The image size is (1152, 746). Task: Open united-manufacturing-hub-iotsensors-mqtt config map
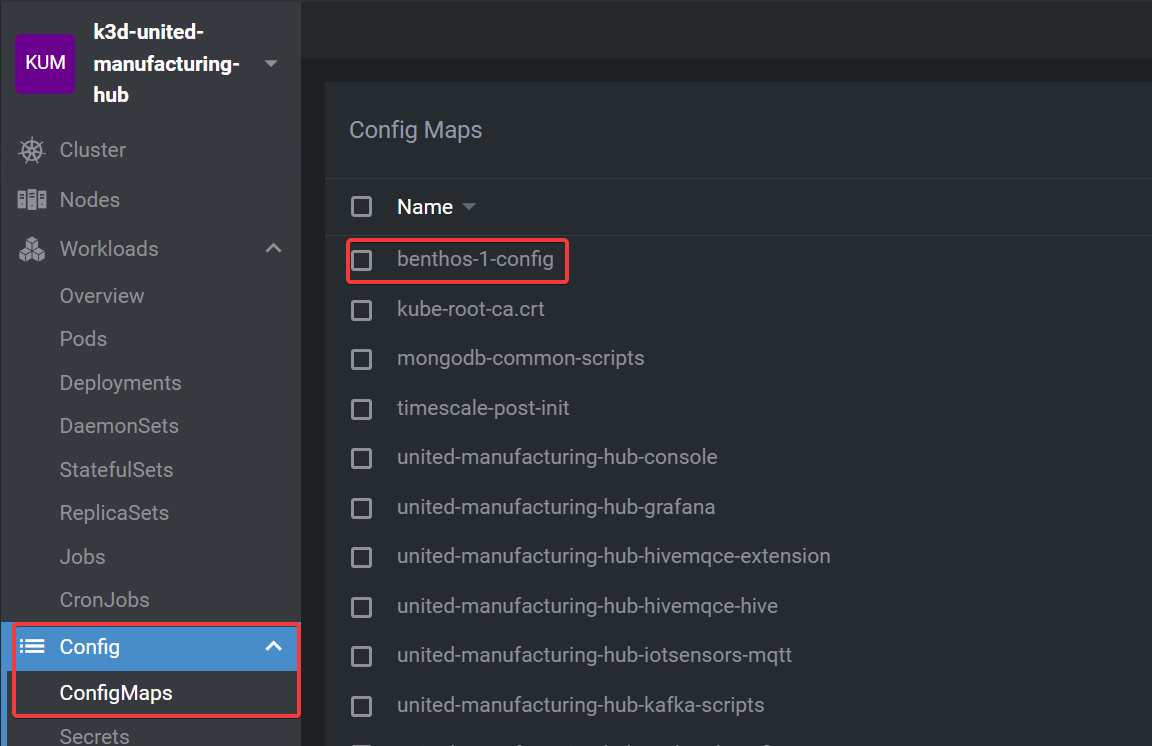[x=594, y=655]
